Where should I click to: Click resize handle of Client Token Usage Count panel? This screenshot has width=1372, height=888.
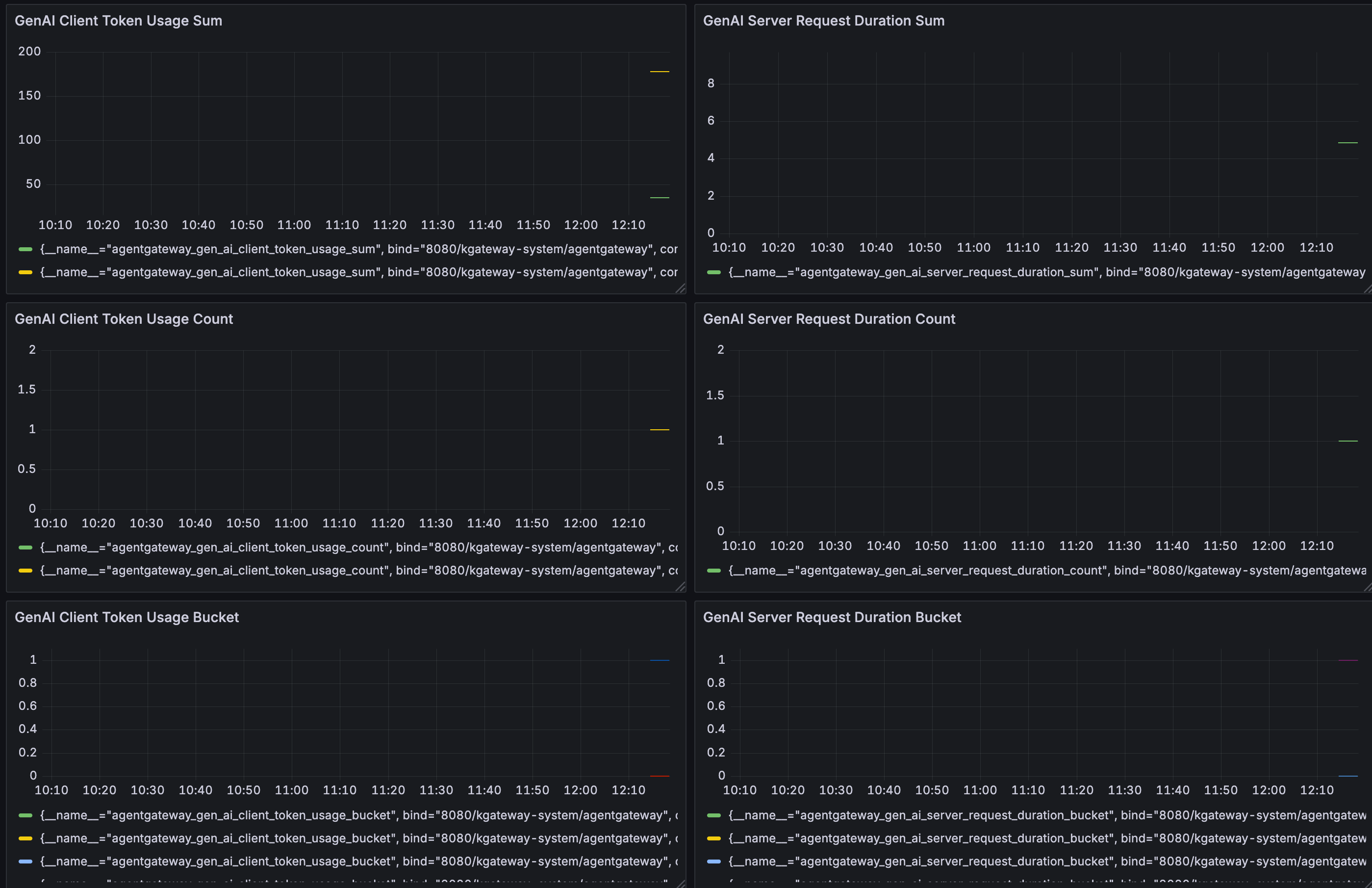681,586
